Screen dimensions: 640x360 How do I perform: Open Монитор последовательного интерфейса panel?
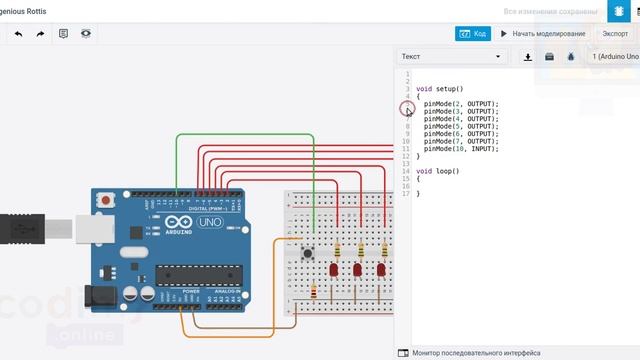pos(476,353)
